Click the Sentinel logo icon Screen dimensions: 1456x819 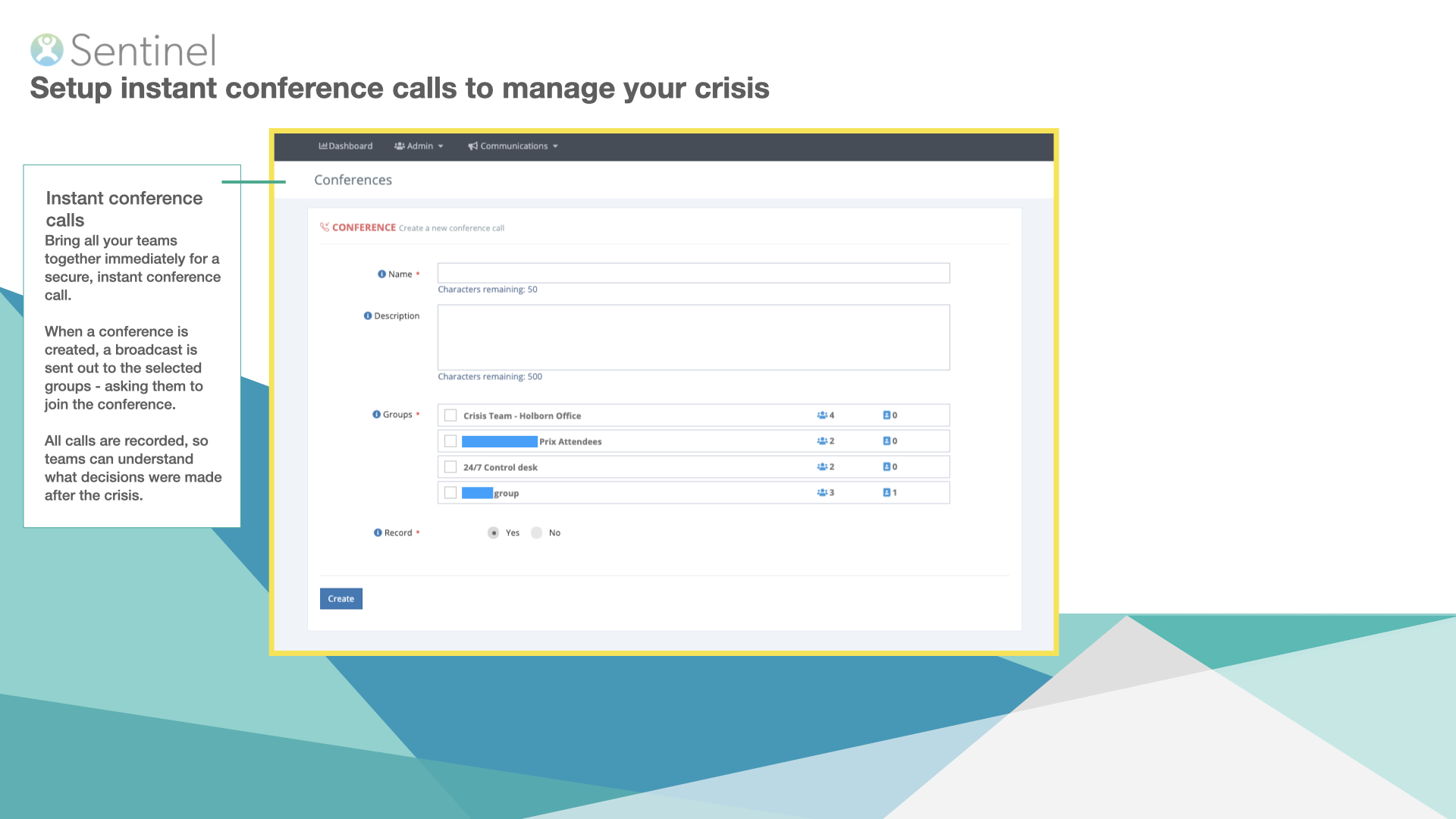pos(47,50)
